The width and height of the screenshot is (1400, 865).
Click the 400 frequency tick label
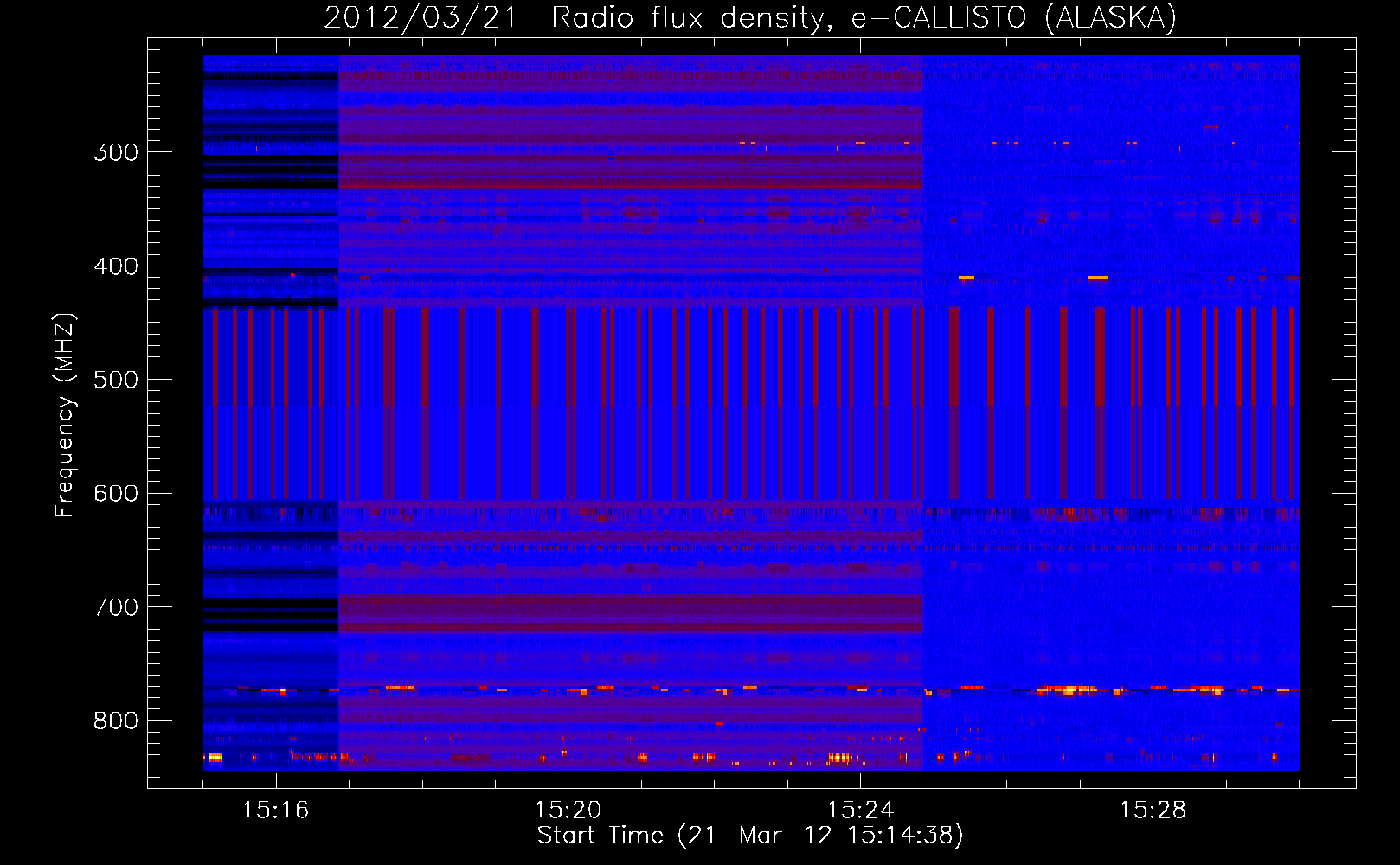pos(116,266)
